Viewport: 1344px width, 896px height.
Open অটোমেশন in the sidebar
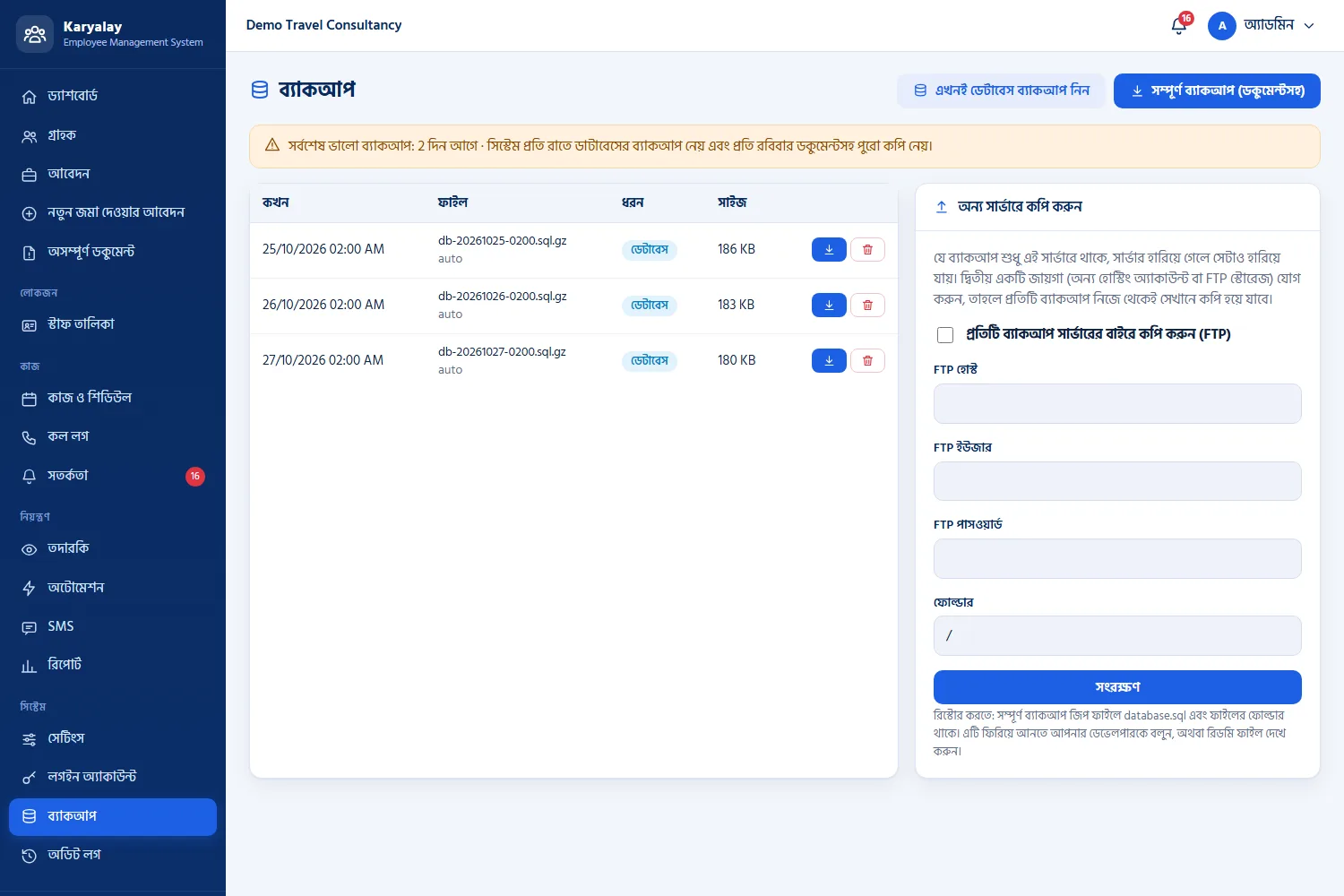[113, 588]
